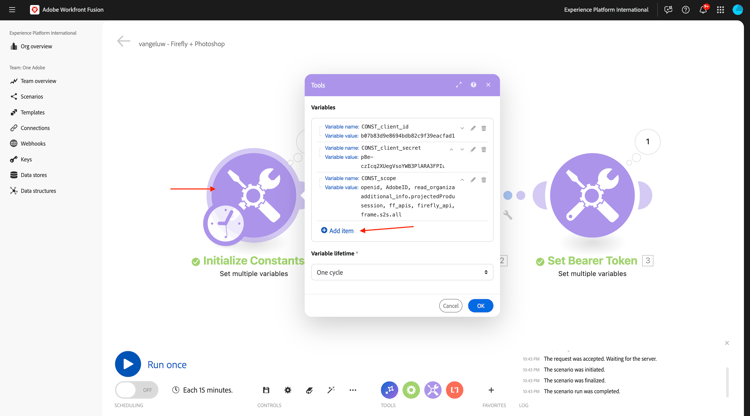This screenshot has height=416, width=750.
Task: Click the Cancel button
Action: click(451, 306)
